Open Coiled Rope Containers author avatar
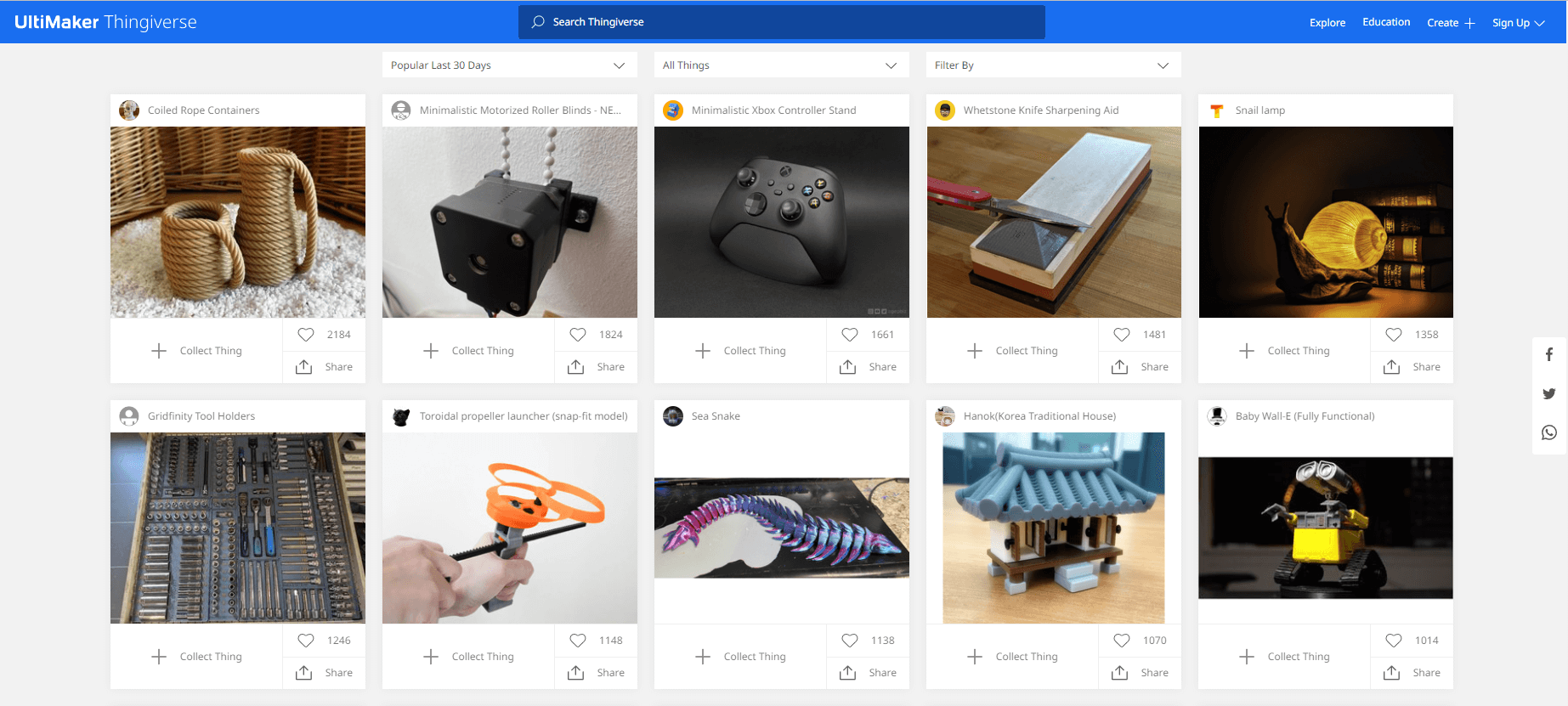Screen dimensions: 1568x706 (129, 110)
